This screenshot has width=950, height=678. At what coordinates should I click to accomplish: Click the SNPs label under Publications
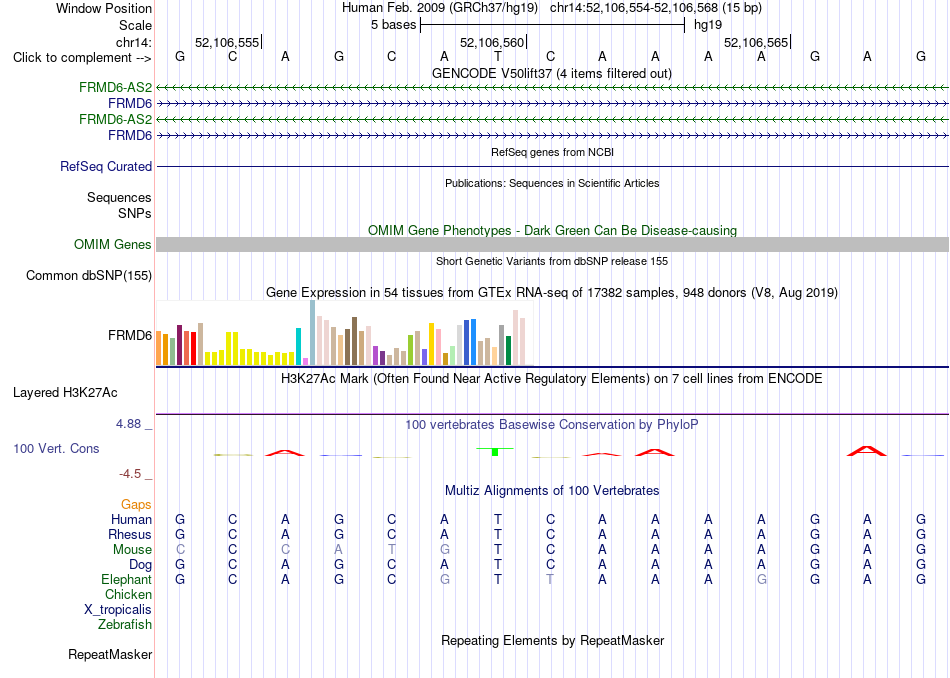[x=135, y=213]
